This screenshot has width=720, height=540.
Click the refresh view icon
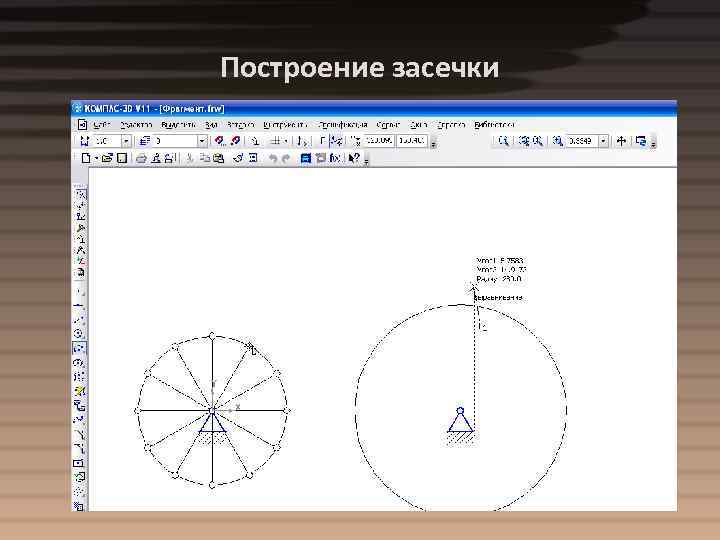641,141
